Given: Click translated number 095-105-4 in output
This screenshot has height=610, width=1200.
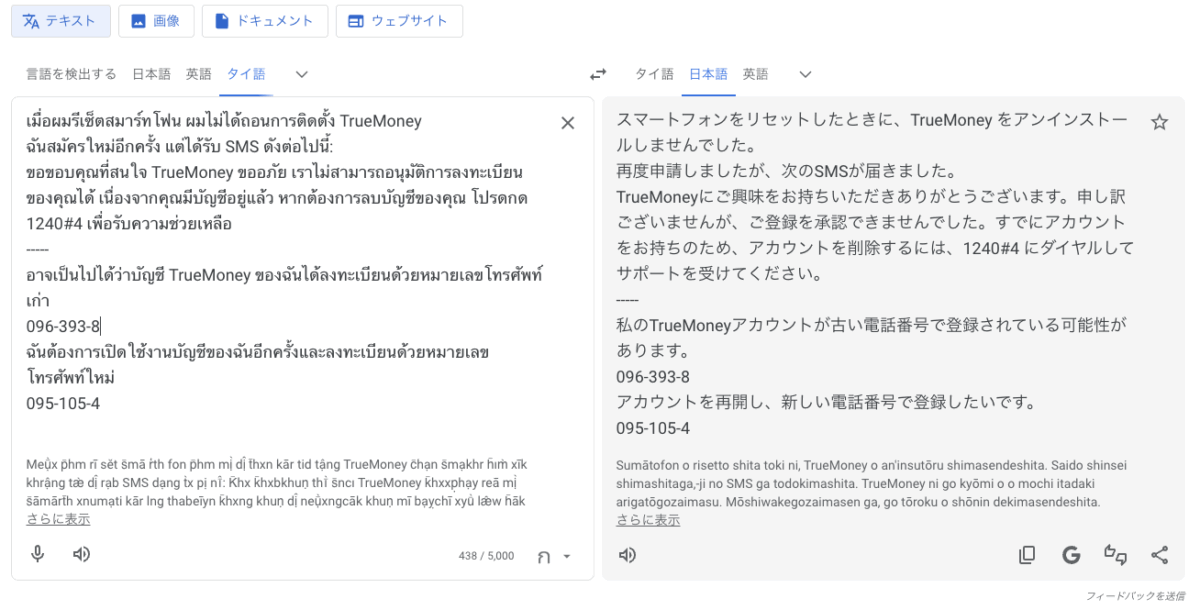Looking at the screenshot, I should pyautogui.click(x=653, y=428).
